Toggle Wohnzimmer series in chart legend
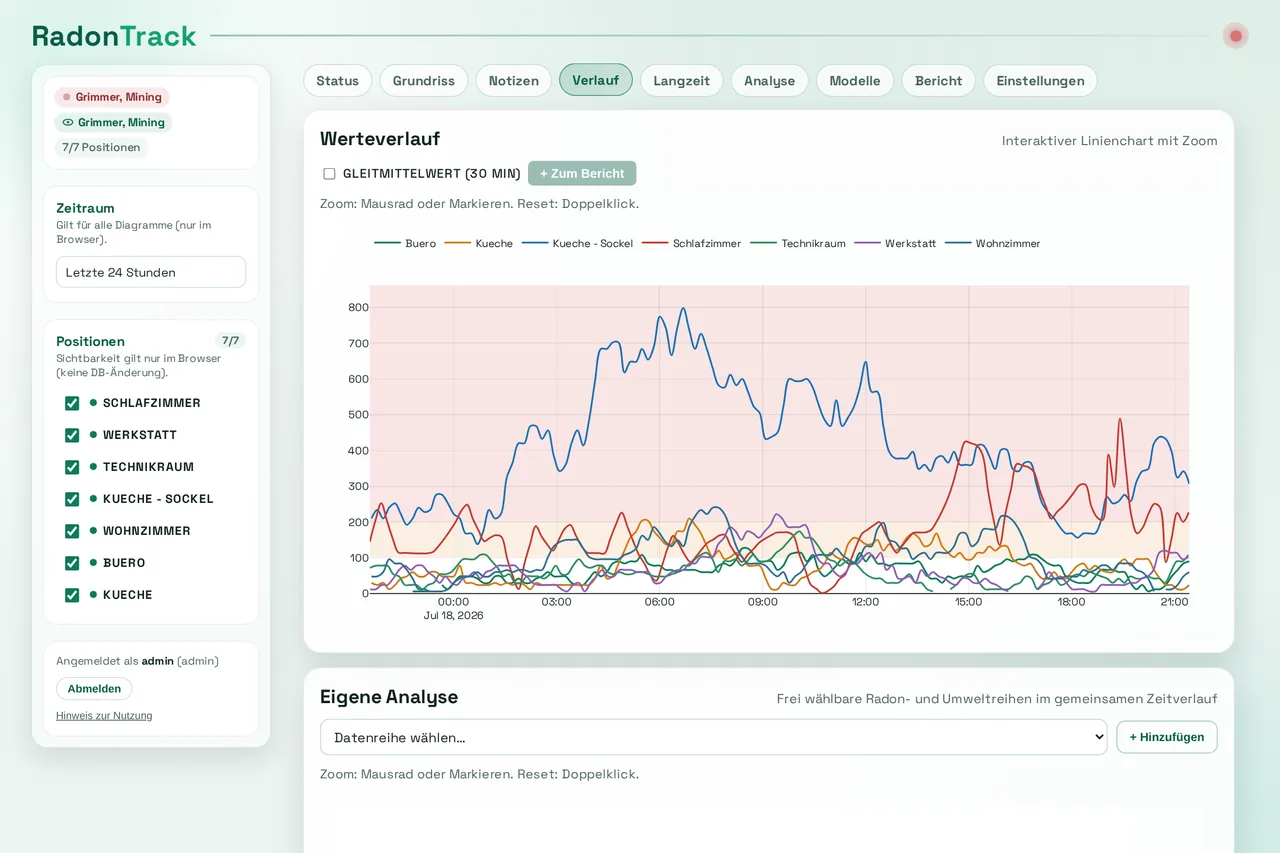 click(992, 243)
